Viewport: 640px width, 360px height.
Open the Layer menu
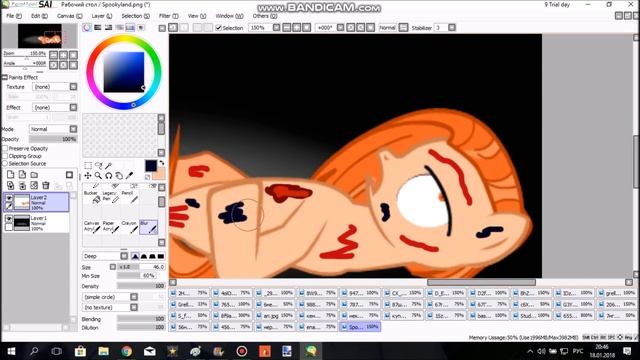(102, 16)
